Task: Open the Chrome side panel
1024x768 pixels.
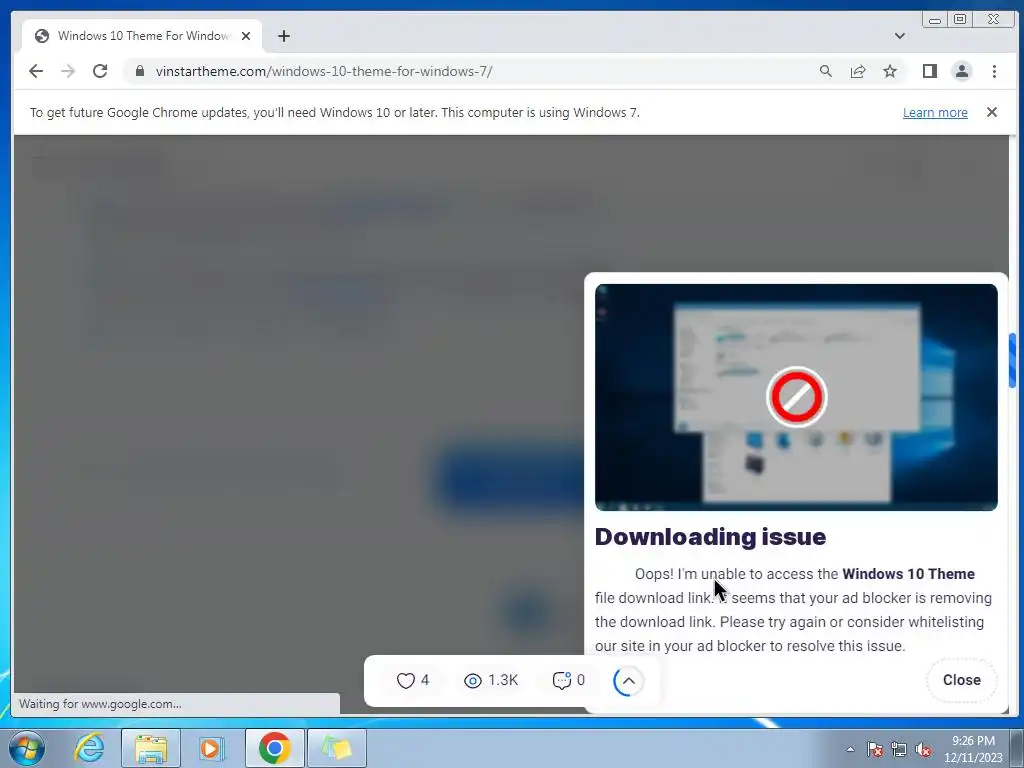Action: pyautogui.click(x=929, y=71)
